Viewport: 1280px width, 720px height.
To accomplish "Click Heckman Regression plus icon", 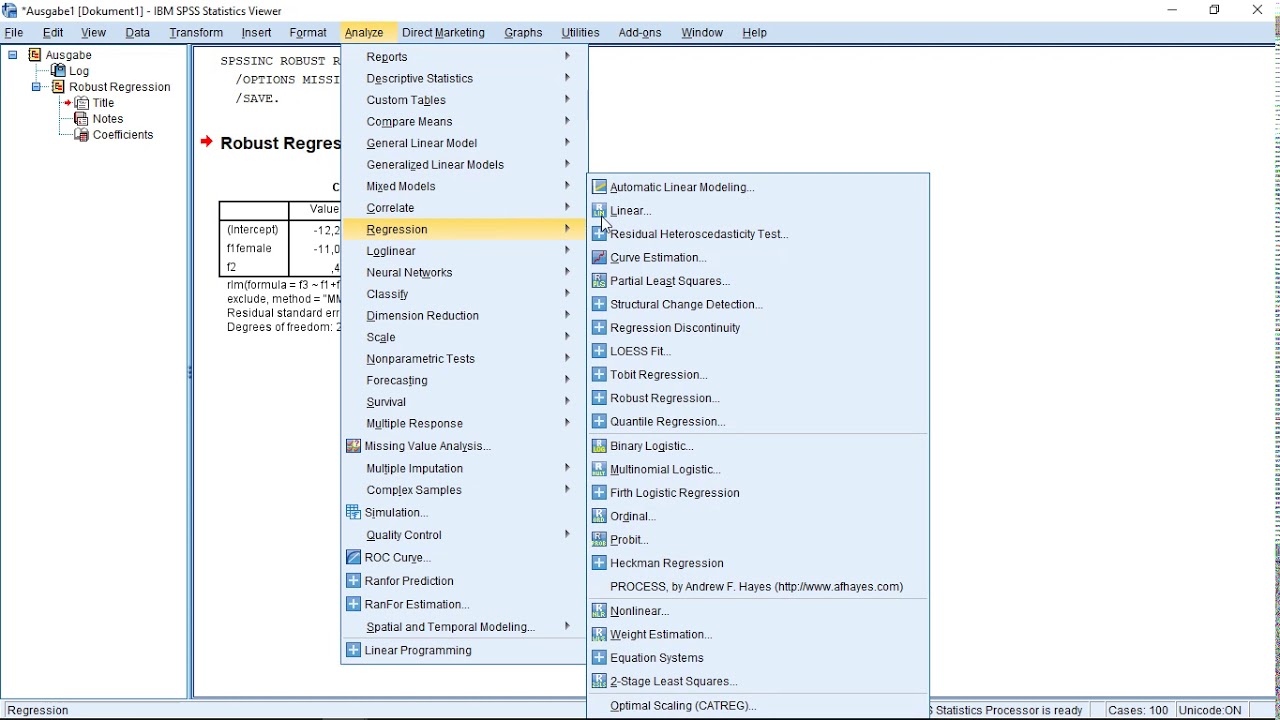I will coord(600,564).
